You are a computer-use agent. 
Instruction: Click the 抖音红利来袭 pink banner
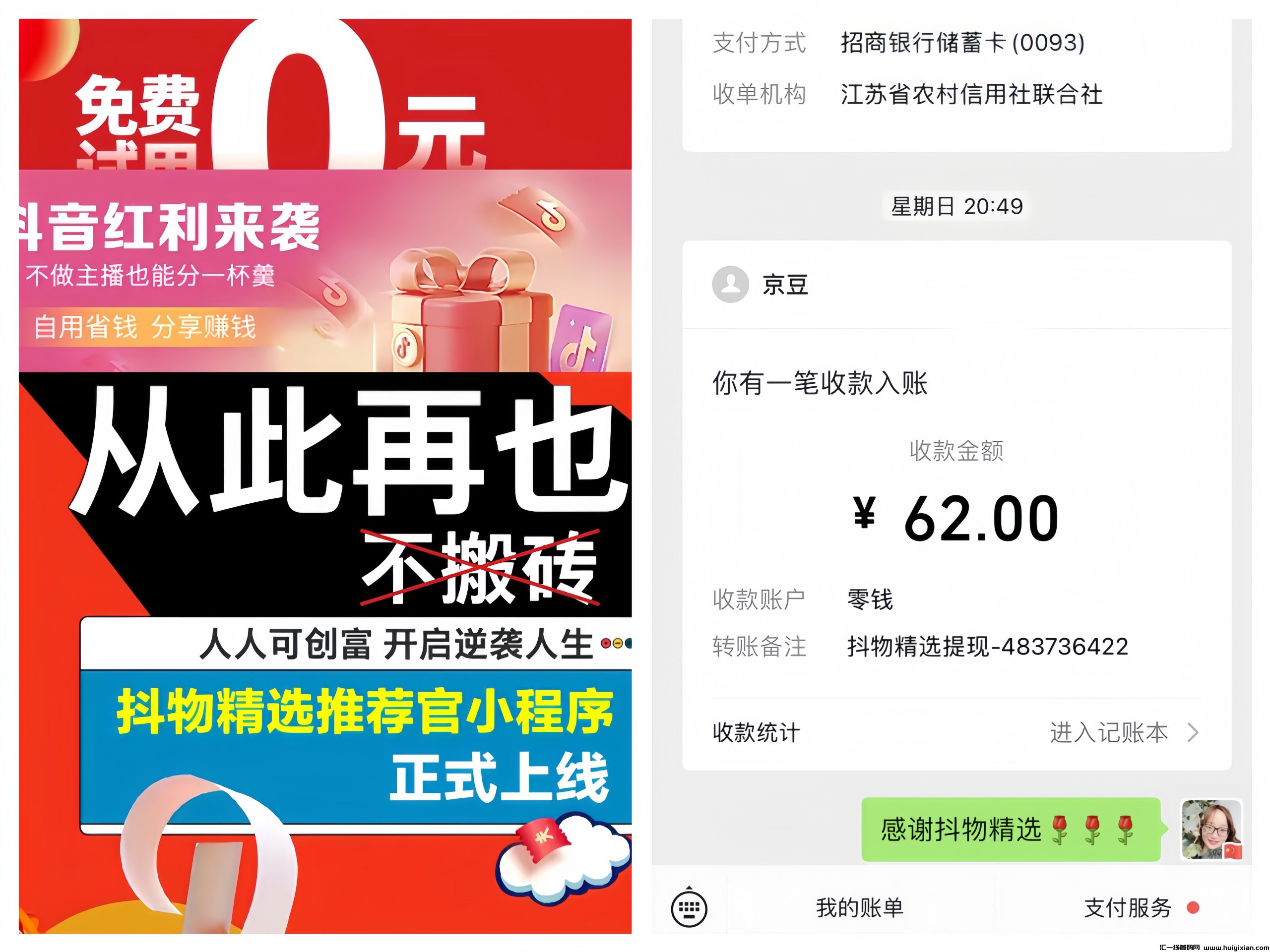click(325, 271)
